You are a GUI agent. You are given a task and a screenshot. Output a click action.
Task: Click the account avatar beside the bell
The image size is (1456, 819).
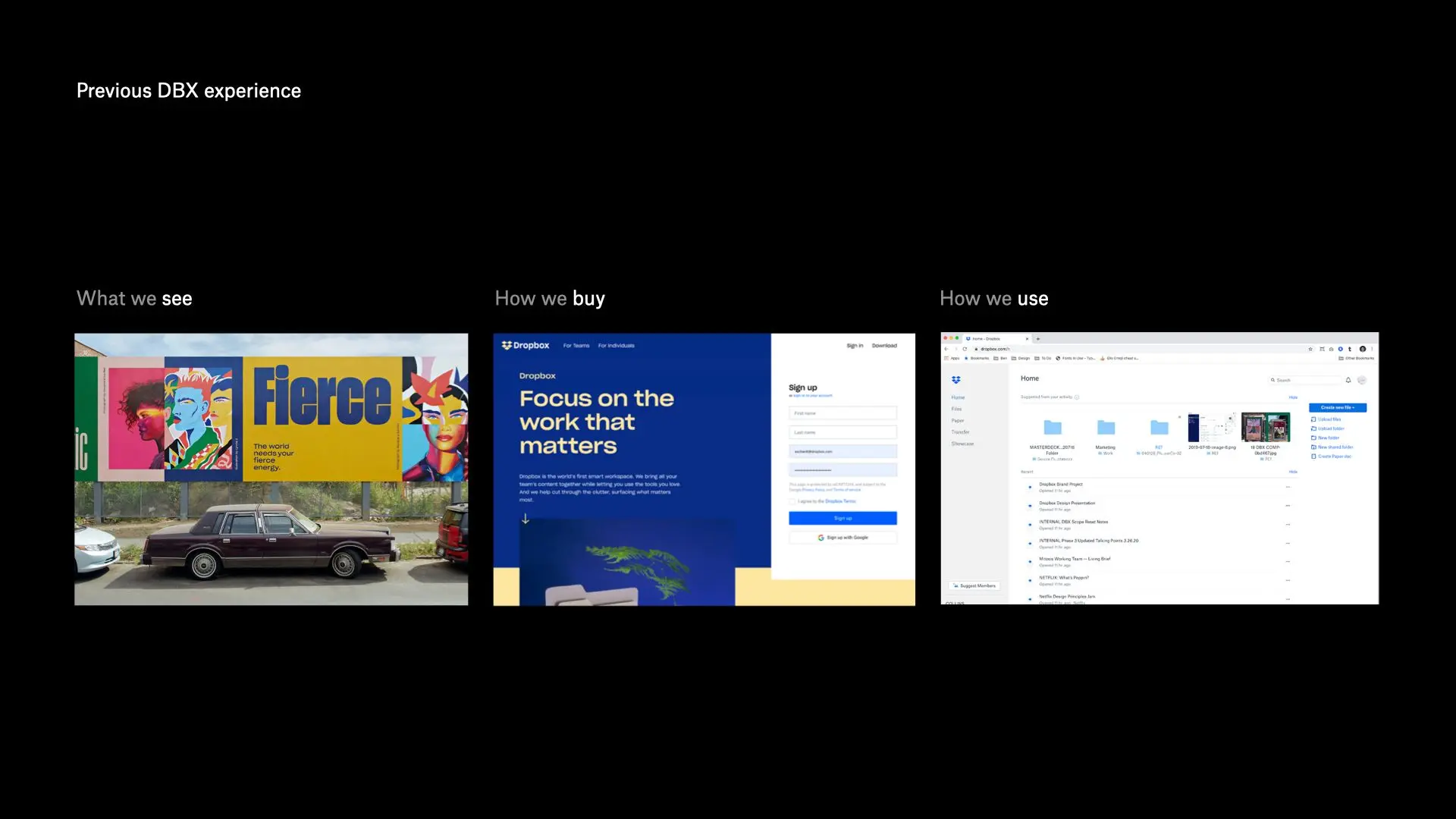(1362, 380)
